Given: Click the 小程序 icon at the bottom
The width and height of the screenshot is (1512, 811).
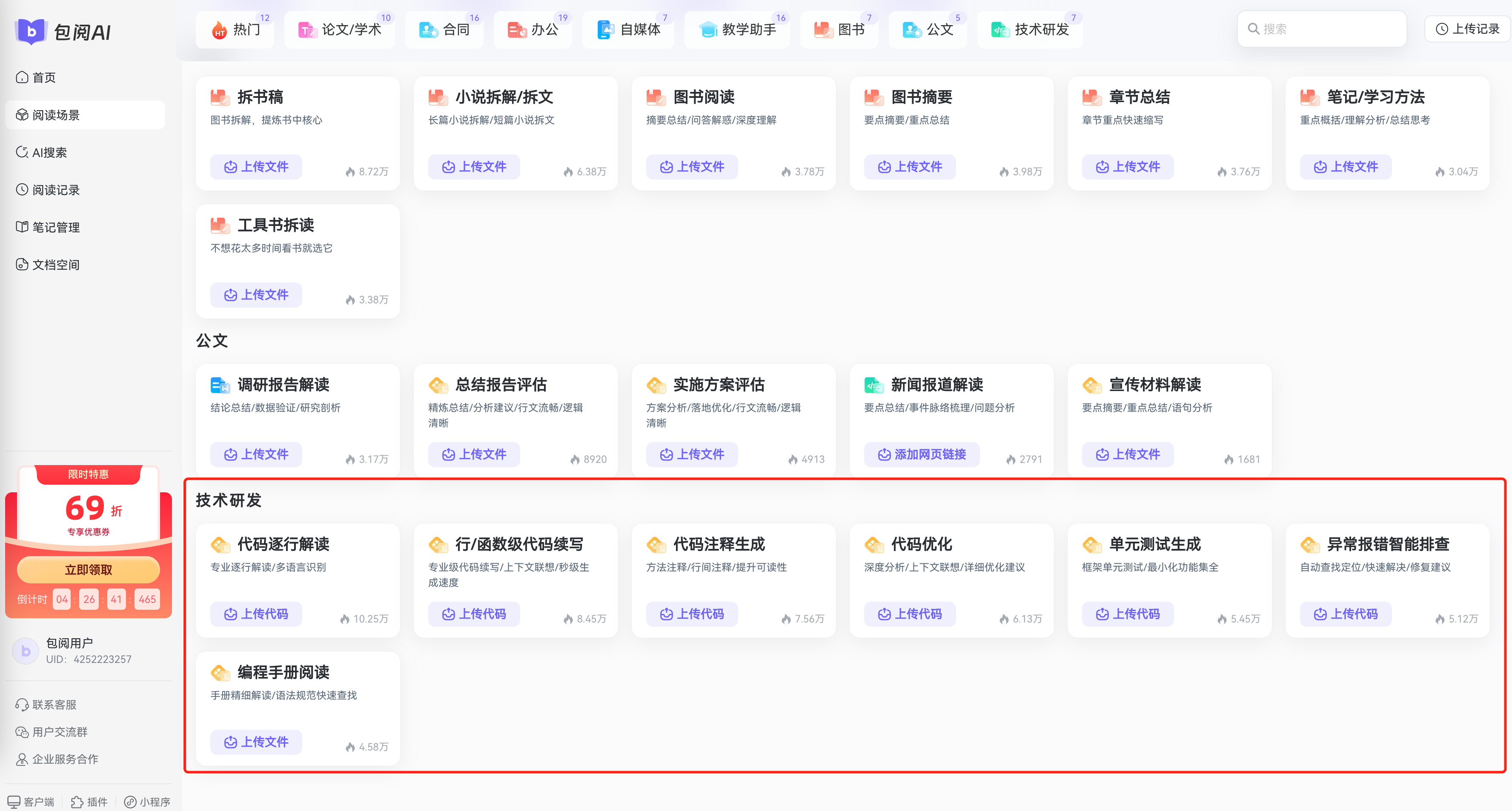Looking at the screenshot, I should point(130,802).
